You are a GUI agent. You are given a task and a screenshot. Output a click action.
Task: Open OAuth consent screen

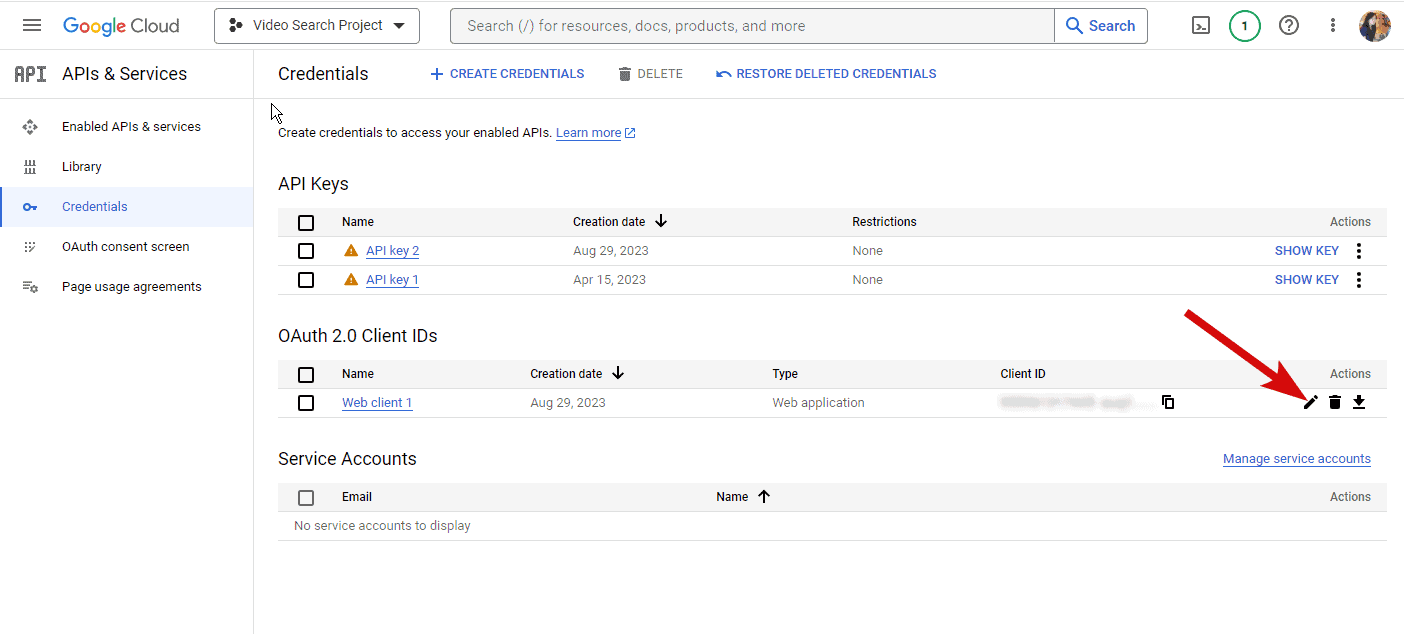(x=125, y=247)
